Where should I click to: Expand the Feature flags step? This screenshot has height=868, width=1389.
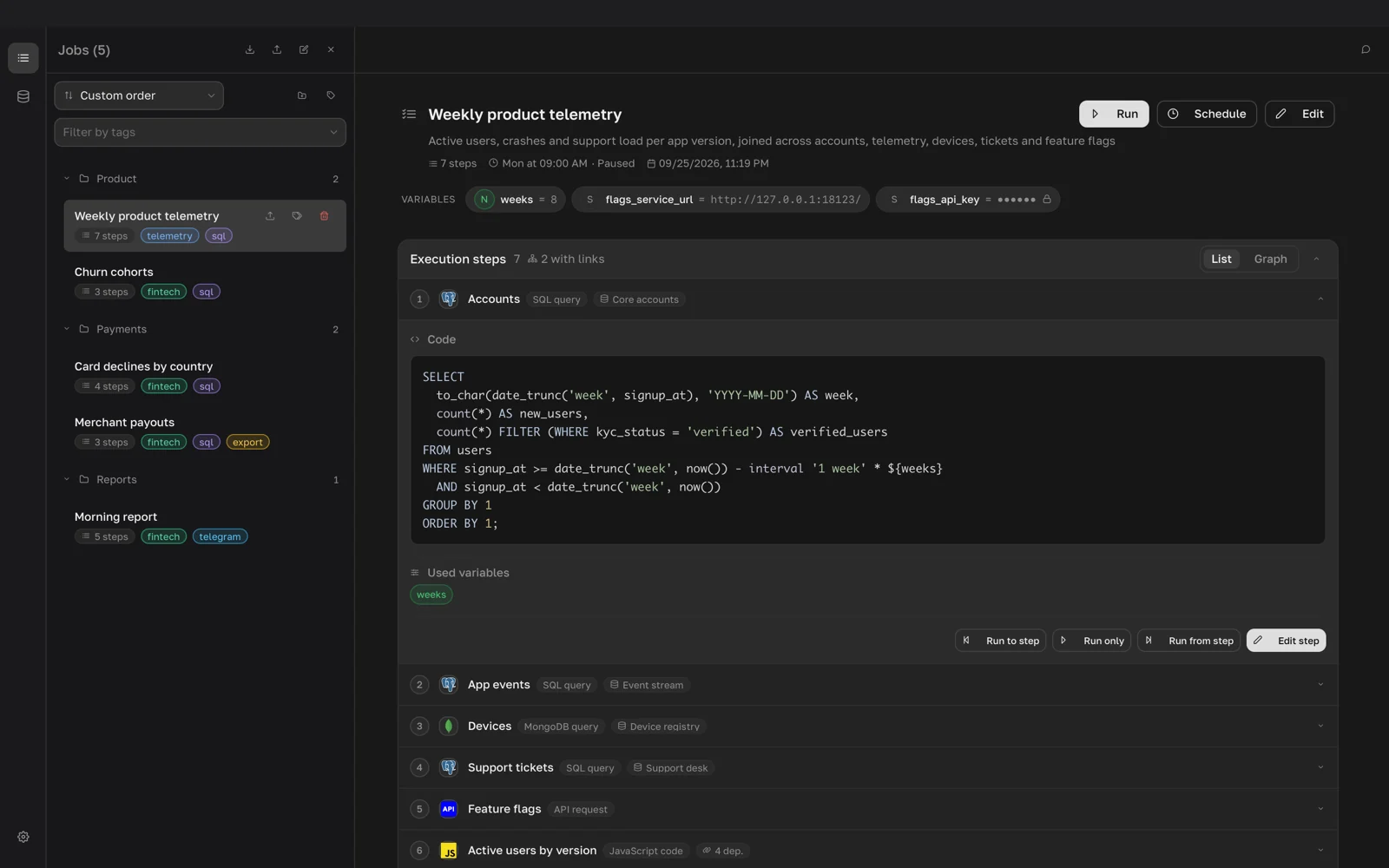tap(1320, 809)
